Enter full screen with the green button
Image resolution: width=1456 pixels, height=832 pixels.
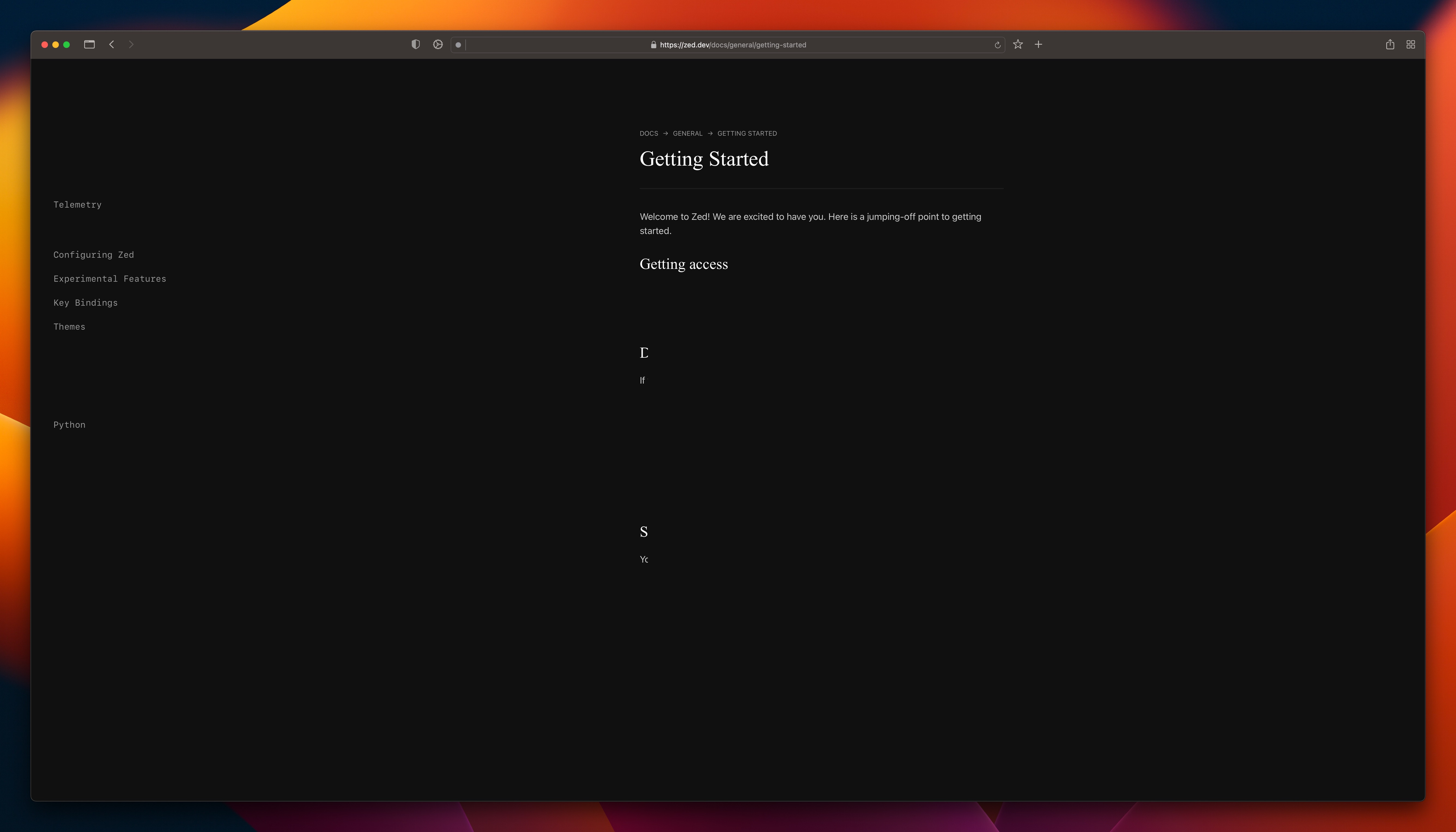pos(66,45)
